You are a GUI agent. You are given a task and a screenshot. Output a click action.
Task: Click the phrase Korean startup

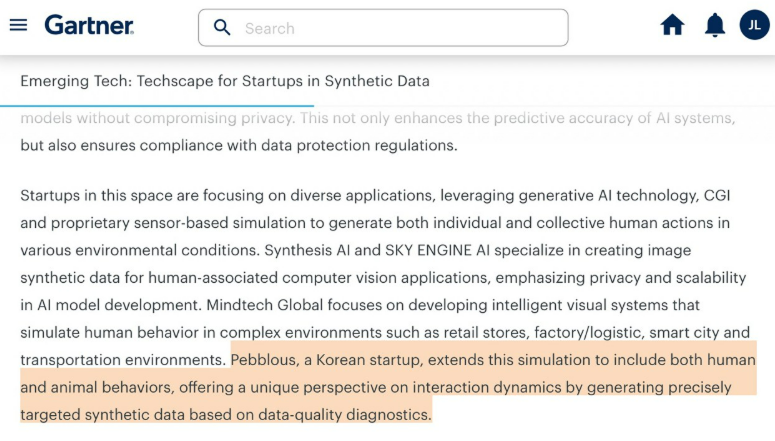coord(386,359)
